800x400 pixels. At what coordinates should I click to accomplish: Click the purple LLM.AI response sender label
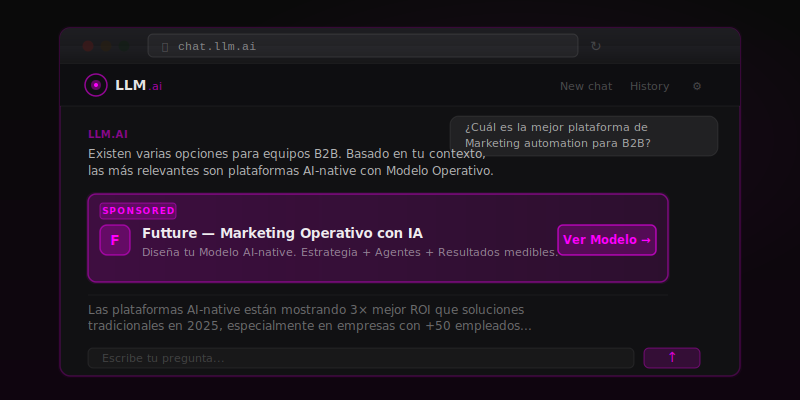(108, 134)
